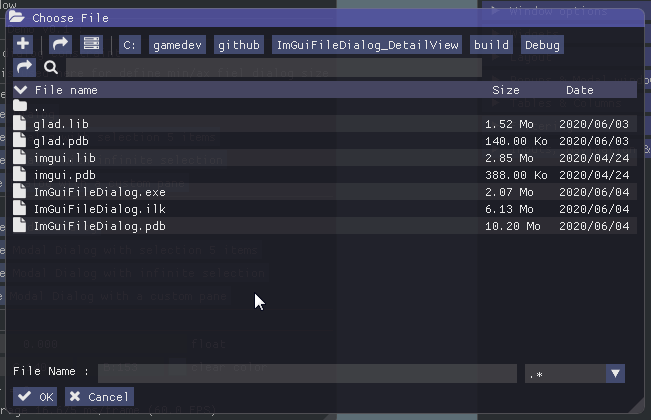Click the file icon next to ImGuiFileDialog.exe
This screenshot has height=420, width=651.
coord(20,191)
